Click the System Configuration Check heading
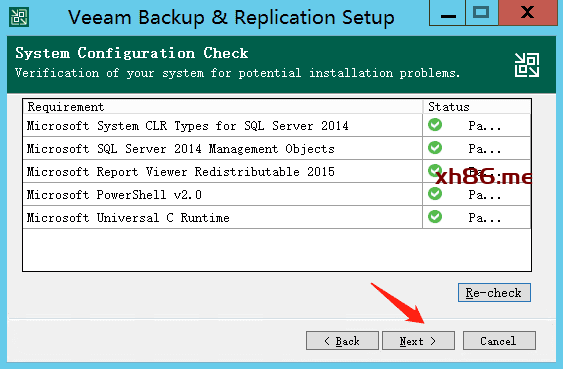 [x=132, y=53]
